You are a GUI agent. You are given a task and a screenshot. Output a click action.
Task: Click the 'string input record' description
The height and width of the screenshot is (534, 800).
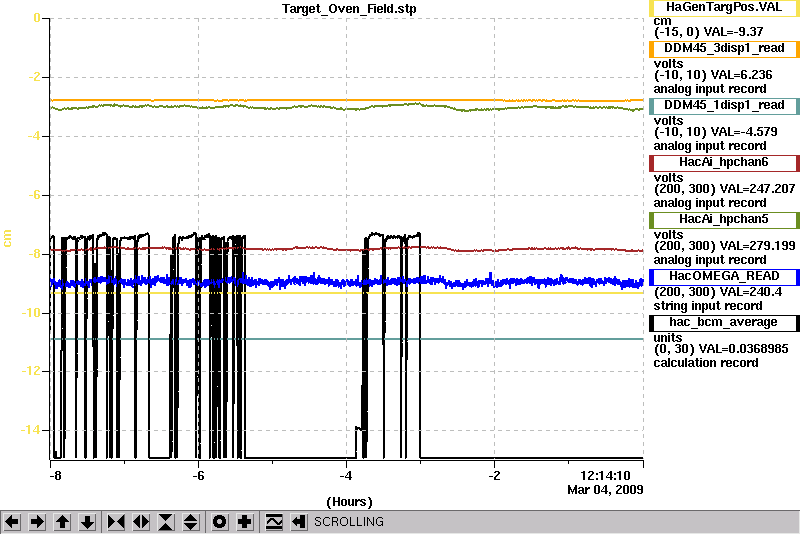(x=708, y=306)
